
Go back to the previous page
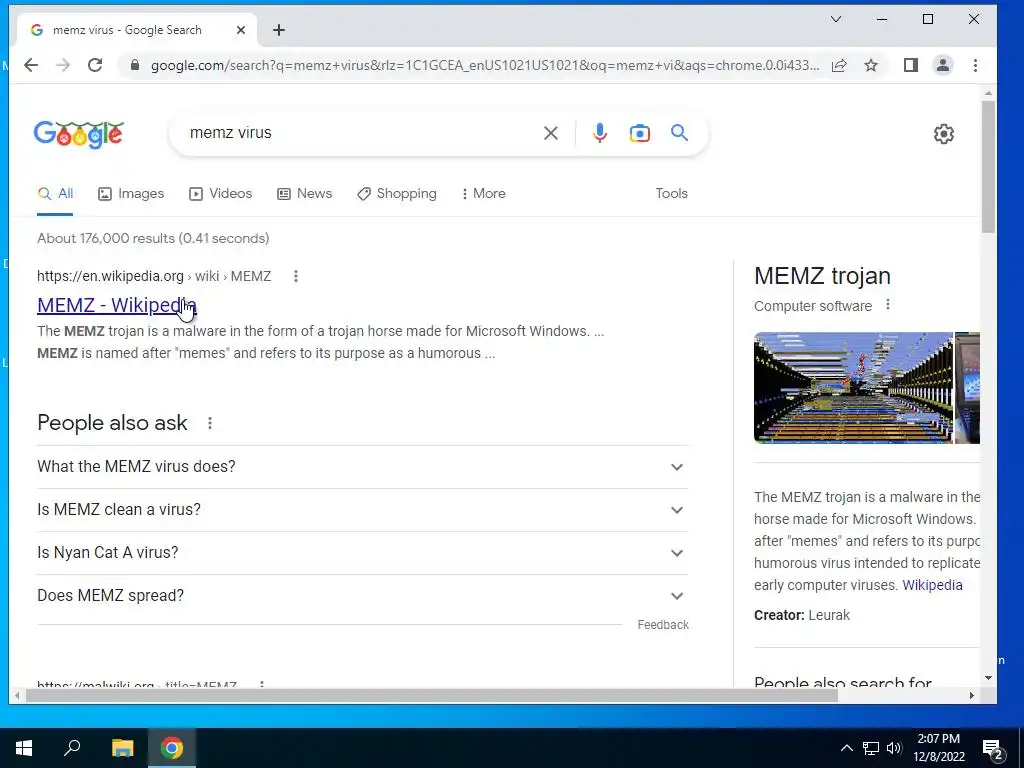tap(31, 65)
